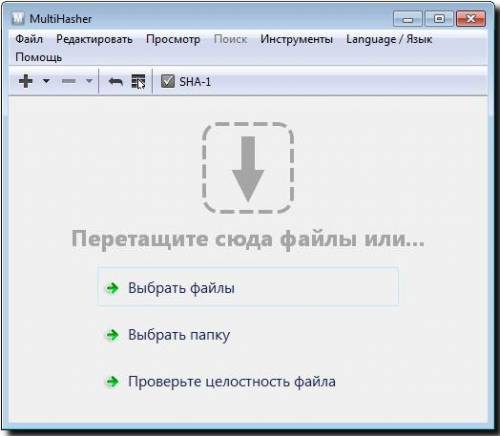
Task: Open the Language / Язык menu
Action: [389, 39]
